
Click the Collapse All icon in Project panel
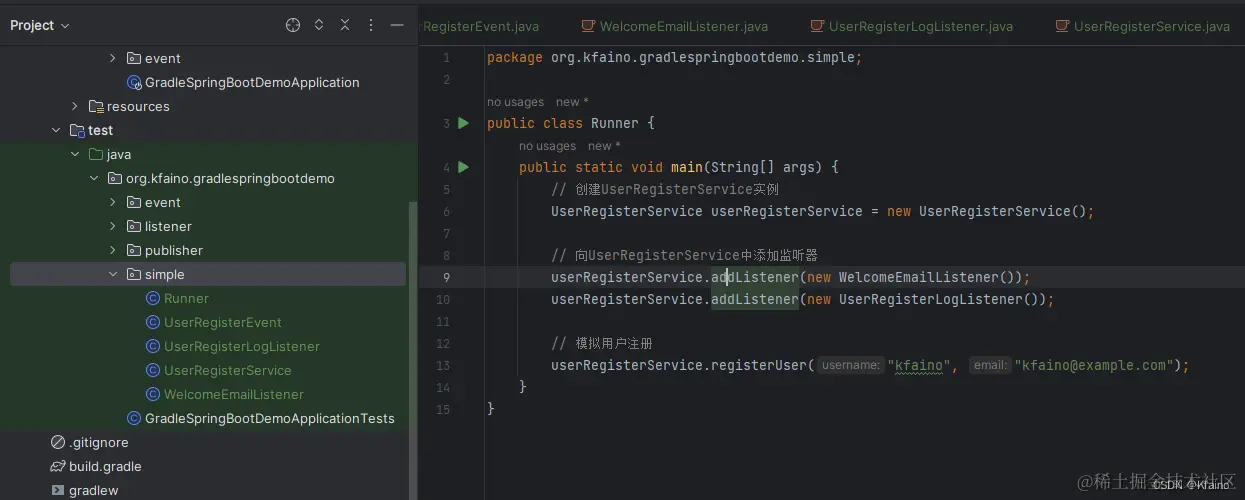coord(345,25)
